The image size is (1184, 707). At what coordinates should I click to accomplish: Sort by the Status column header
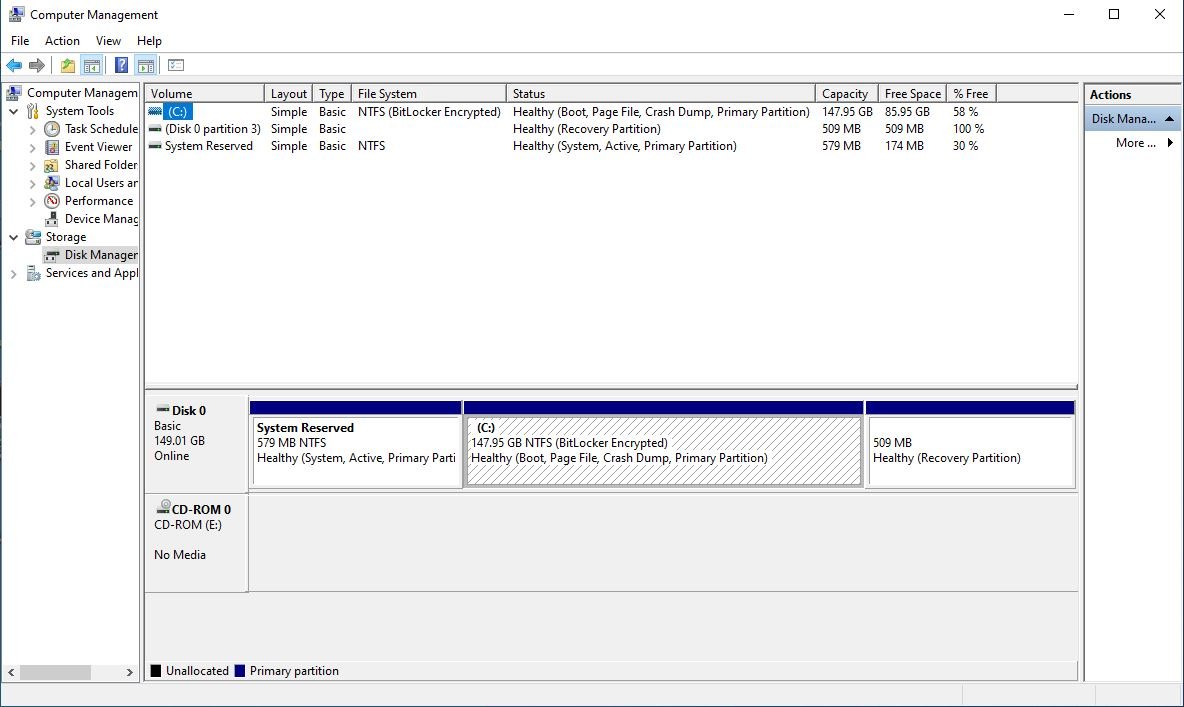(661, 94)
